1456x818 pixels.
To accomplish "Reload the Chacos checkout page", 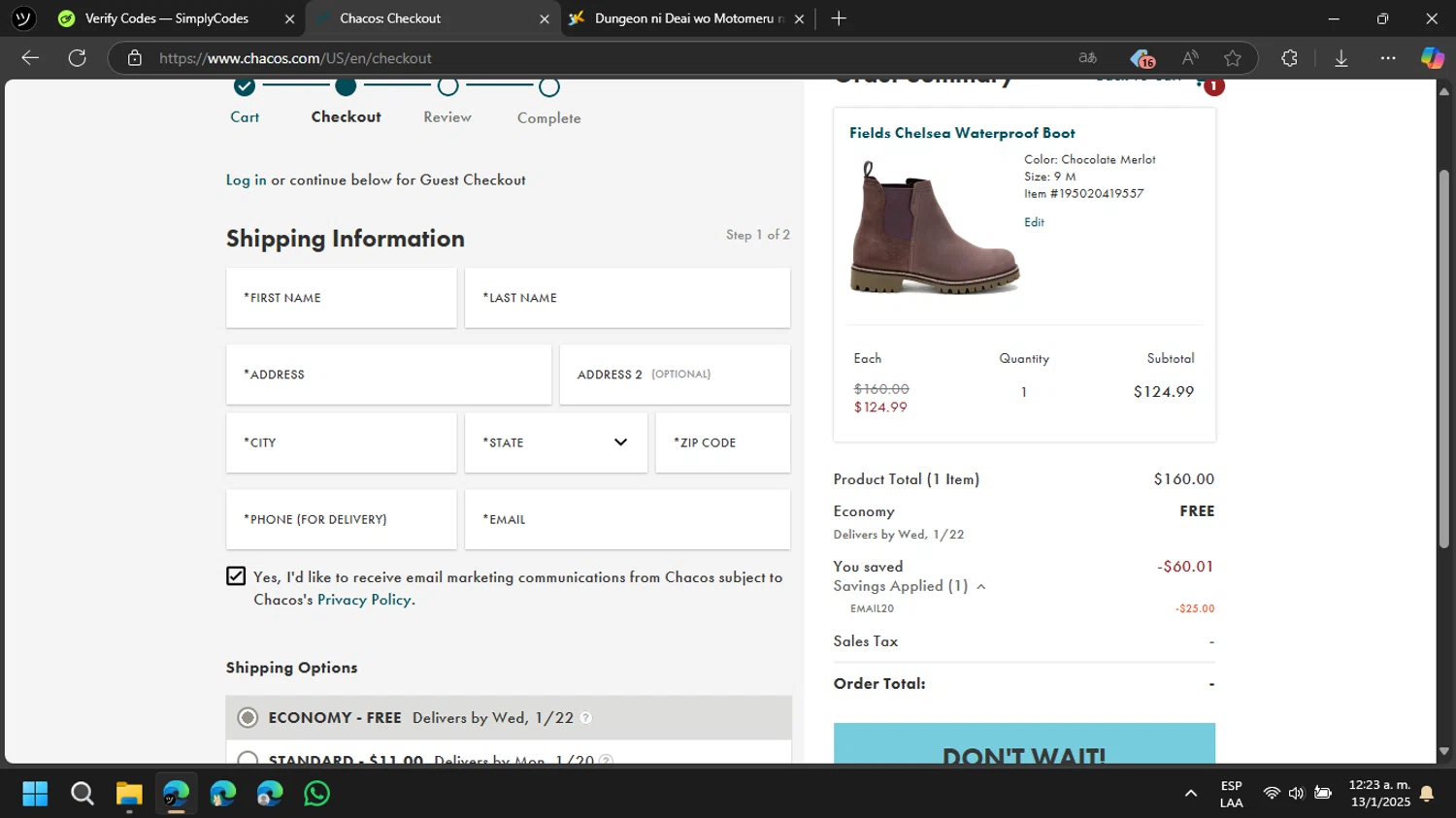I will point(78,58).
